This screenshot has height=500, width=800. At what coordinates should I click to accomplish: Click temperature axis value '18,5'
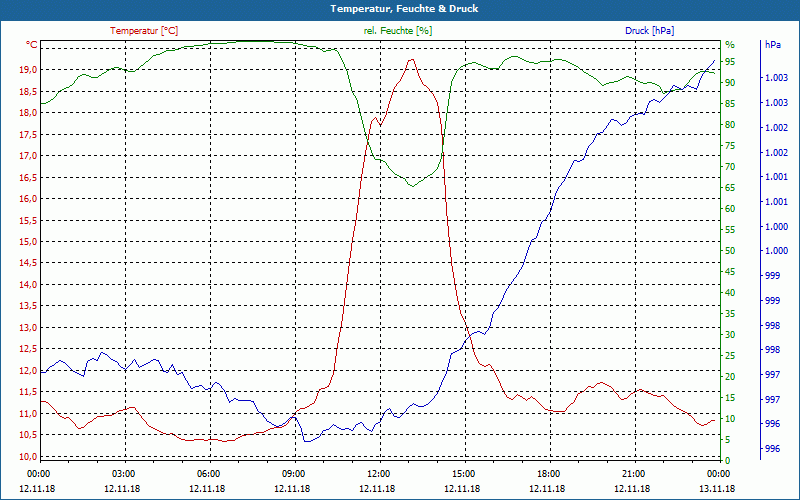28,91
